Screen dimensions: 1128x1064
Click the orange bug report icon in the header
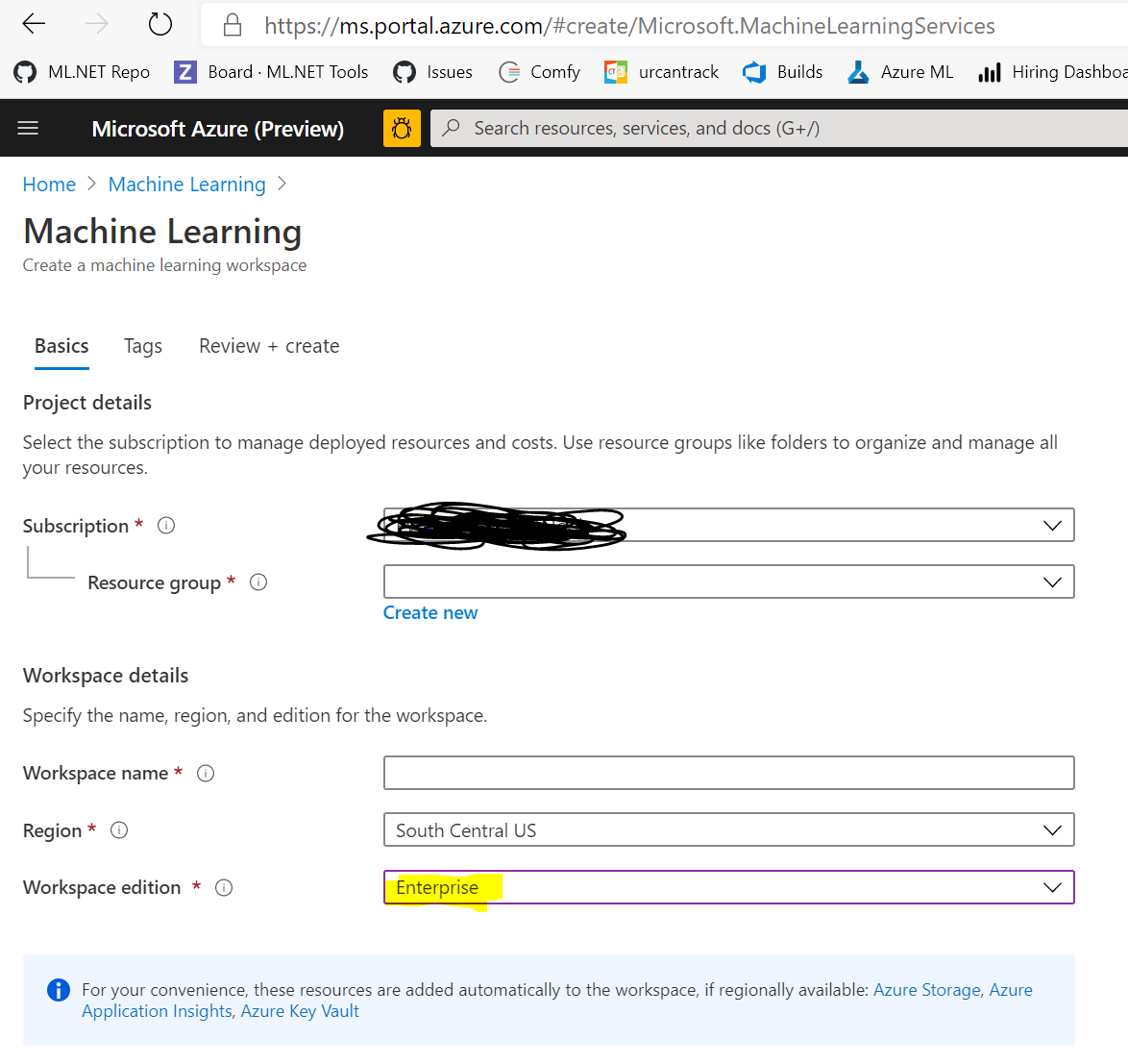[x=402, y=127]
